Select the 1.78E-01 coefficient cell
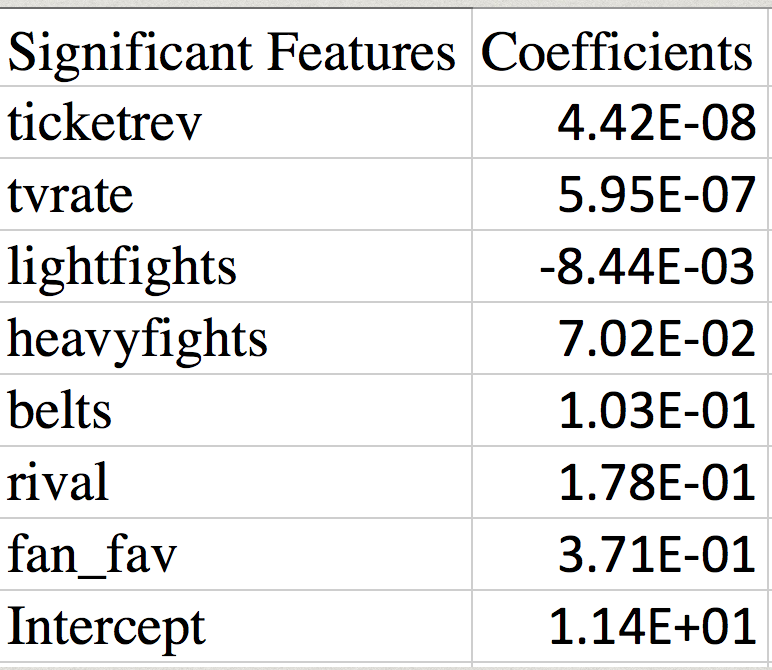The width and height of the screenshot is (772, 670). coord(655,483)
